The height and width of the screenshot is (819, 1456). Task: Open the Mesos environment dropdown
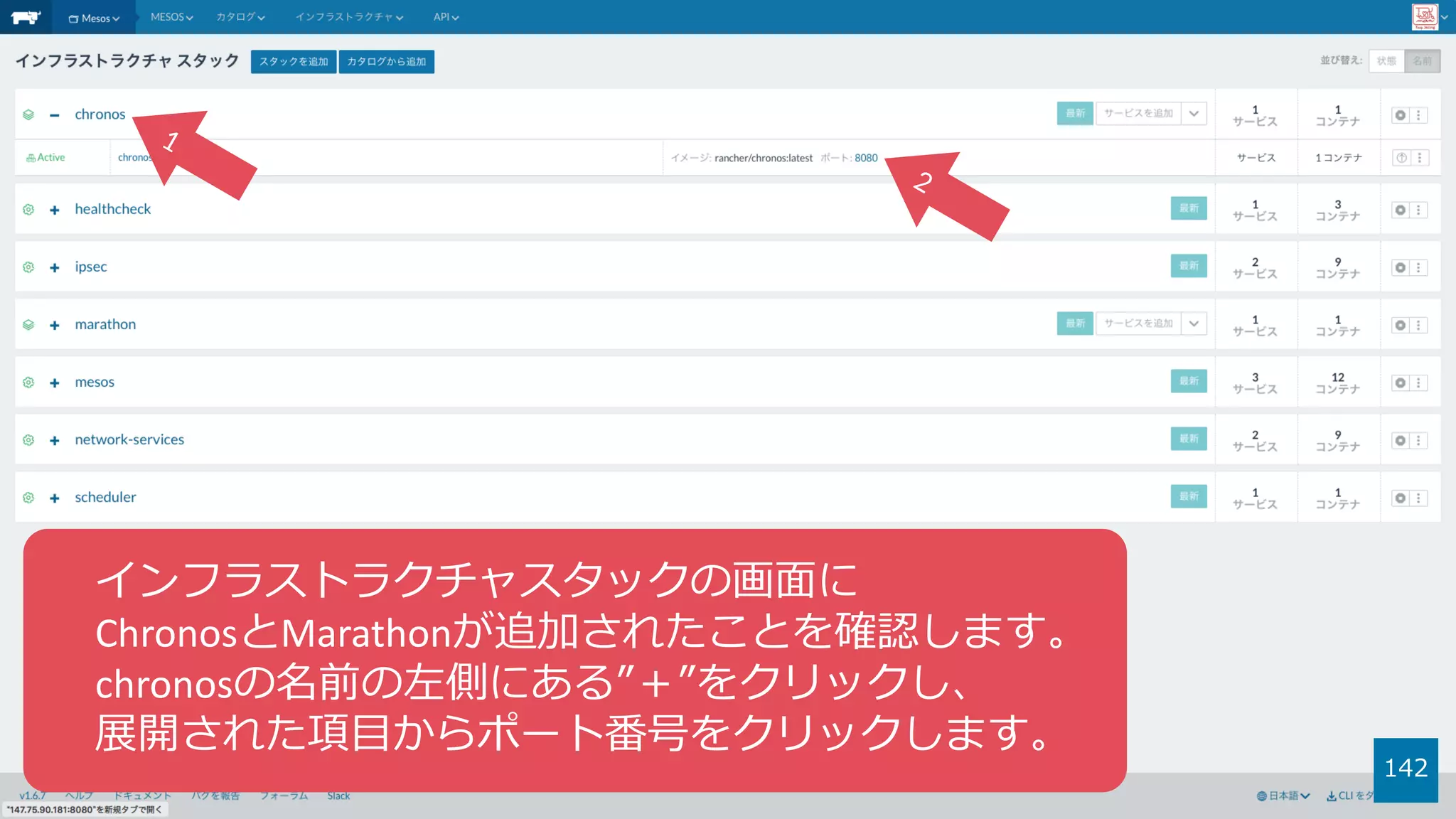(94, 18)
